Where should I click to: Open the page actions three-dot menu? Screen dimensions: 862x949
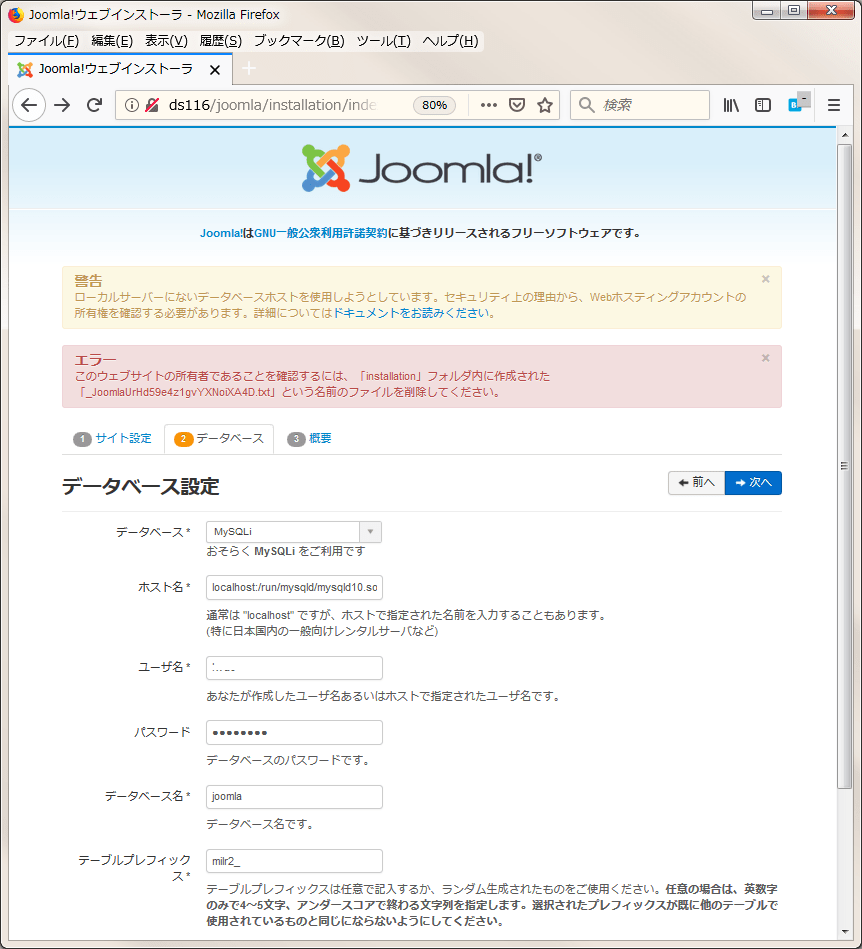pyautogui.click(x=489, y=105)
